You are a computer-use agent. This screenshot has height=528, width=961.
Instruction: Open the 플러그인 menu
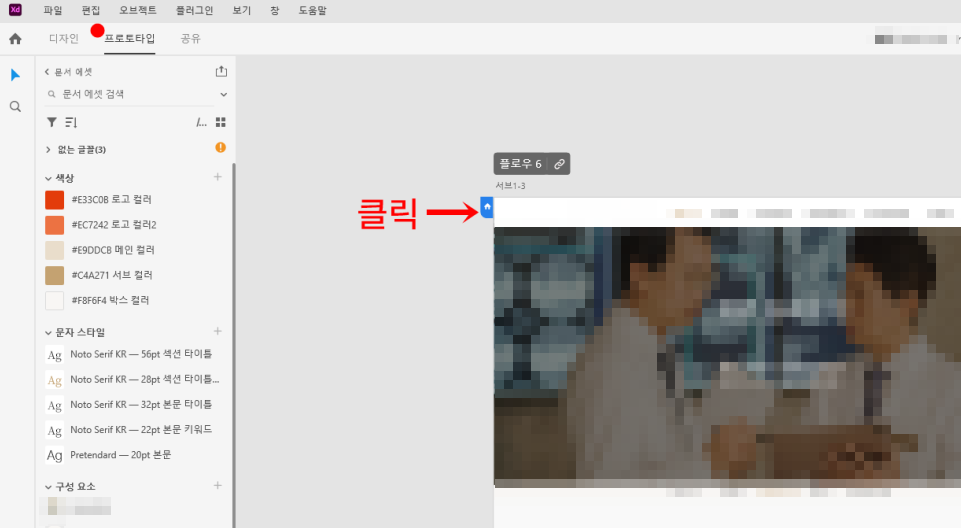coord(194,10)
